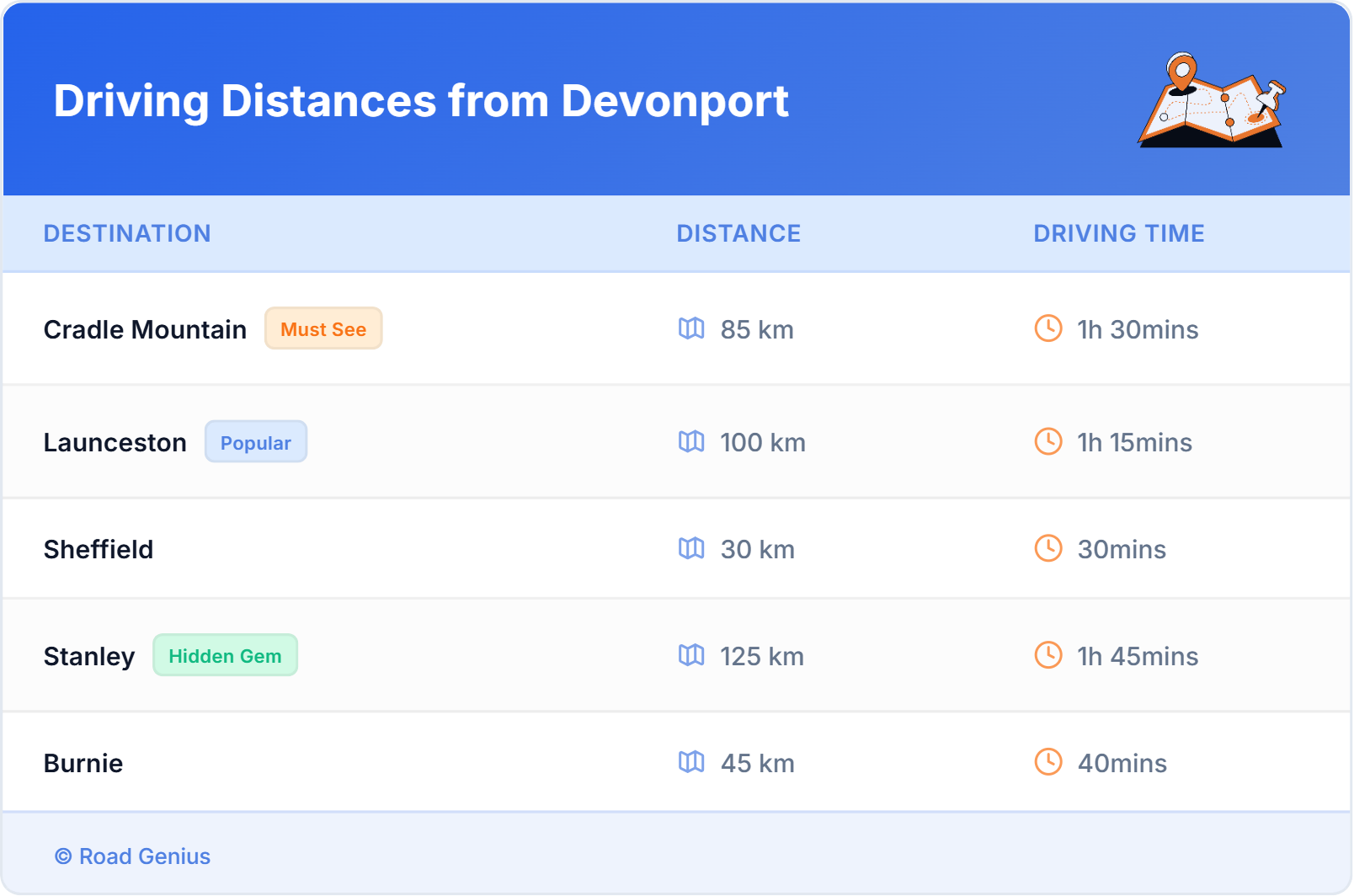Select the Popular badge beside Launceston
The width and height of the screenshot is (1354, 896).
256,441
